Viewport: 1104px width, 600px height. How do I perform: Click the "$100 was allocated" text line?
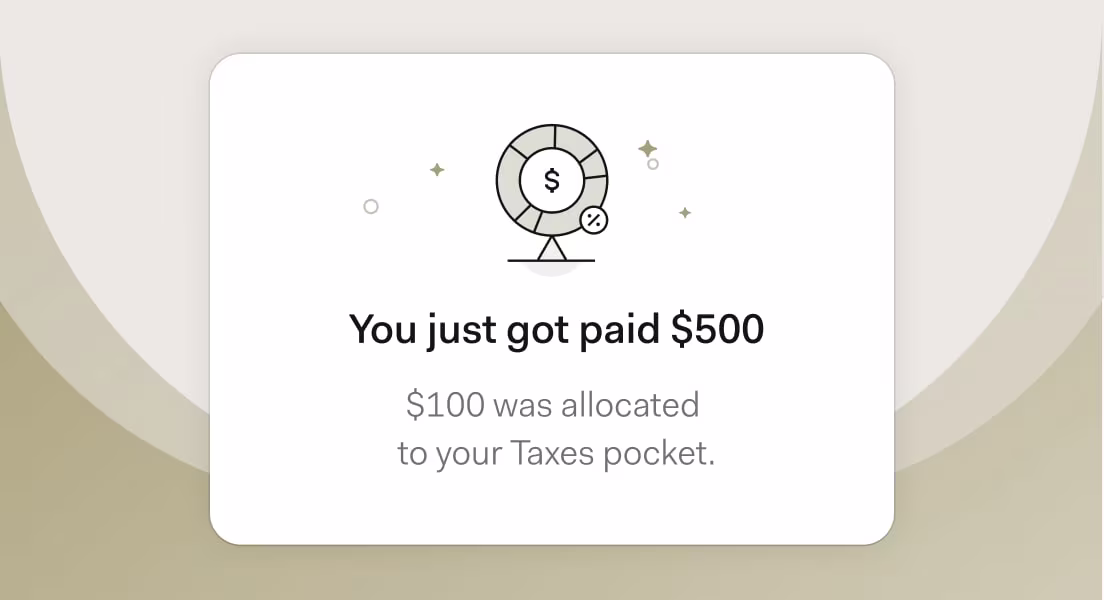[553, 405]
